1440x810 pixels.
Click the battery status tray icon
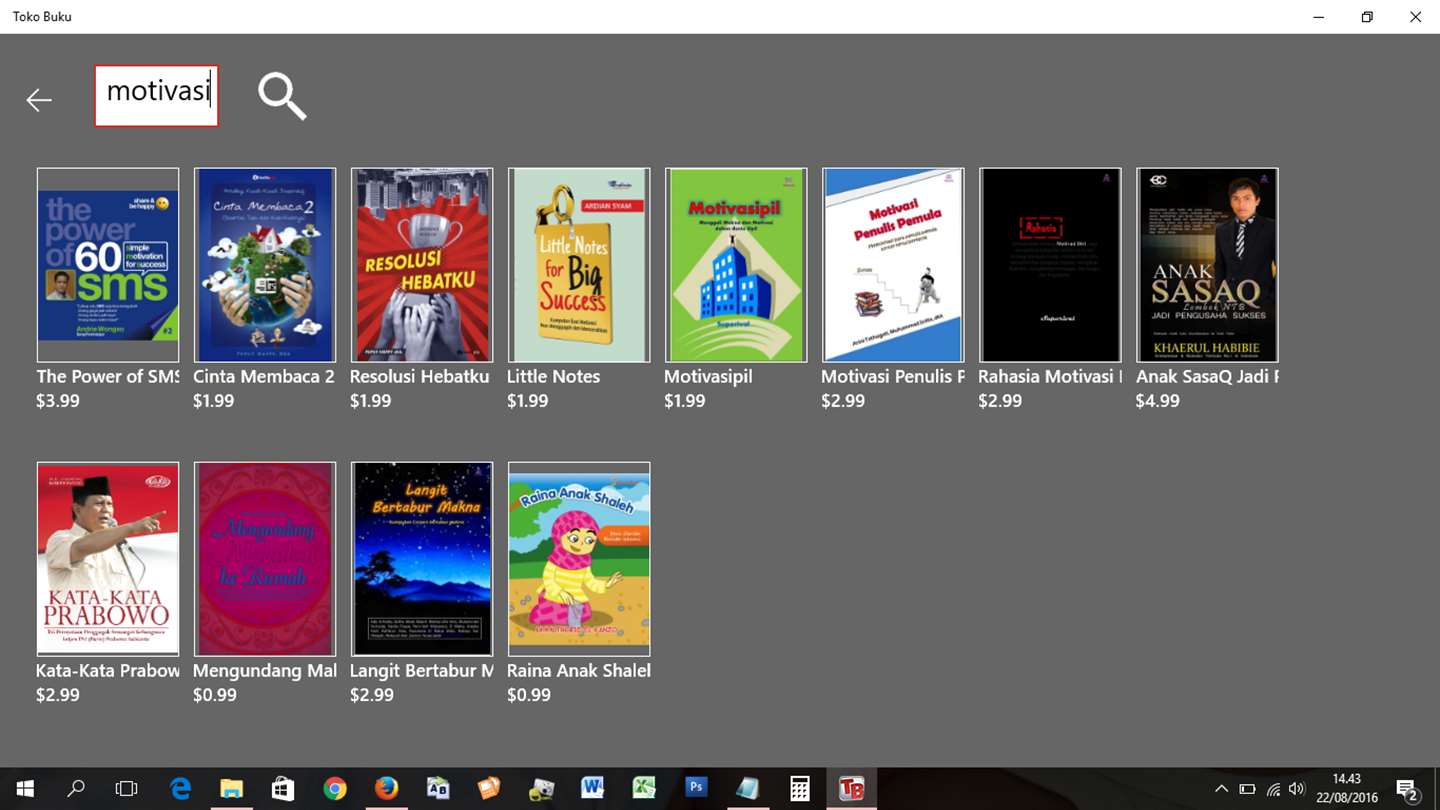pyautogui.click(x=1247, y=789)
